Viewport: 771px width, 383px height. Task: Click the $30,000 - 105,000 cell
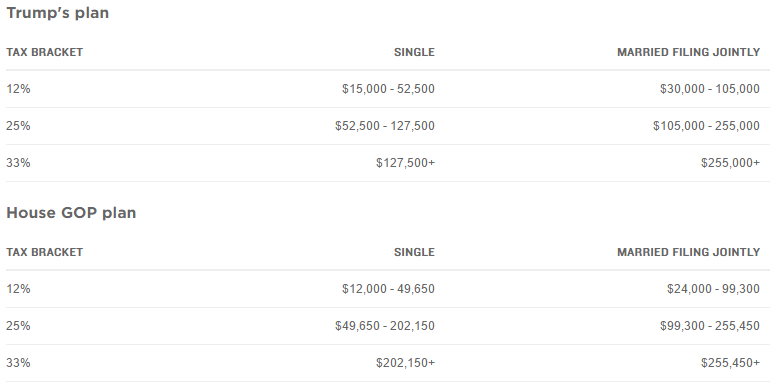710,89
